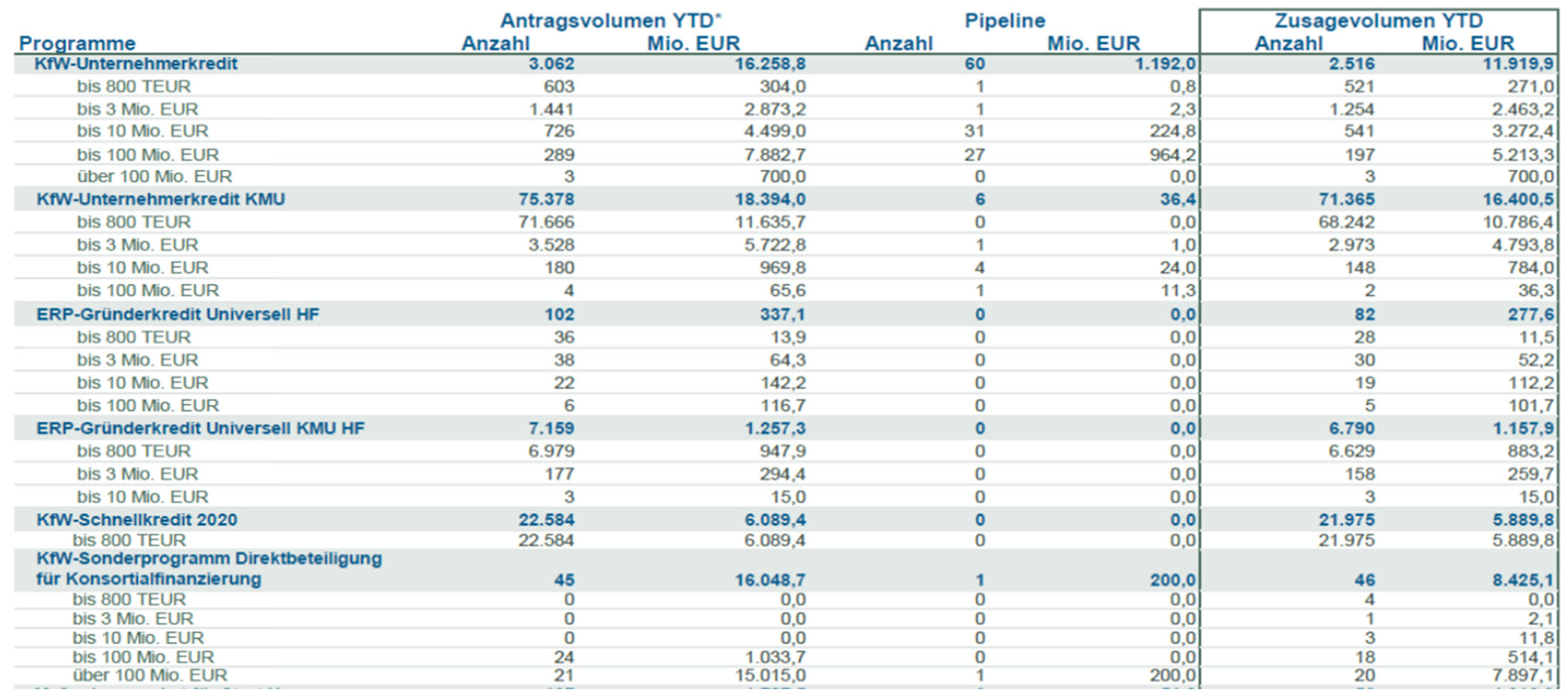The height and width of the screenshot is (700, 1568).
Task: Click the Pipeline amount '1.192,0'
Action: (1166, 64)
